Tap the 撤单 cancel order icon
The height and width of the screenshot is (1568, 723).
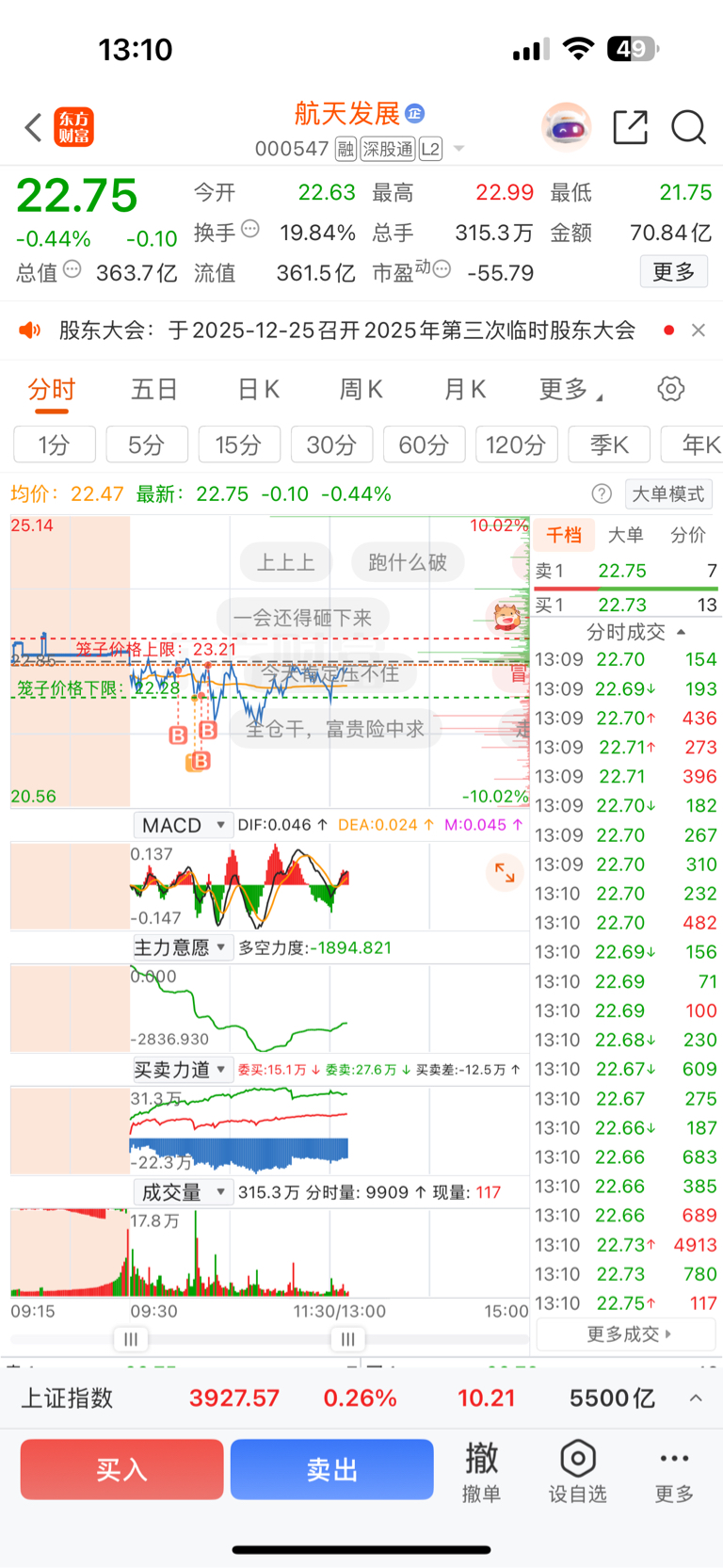pos(481,1471)
